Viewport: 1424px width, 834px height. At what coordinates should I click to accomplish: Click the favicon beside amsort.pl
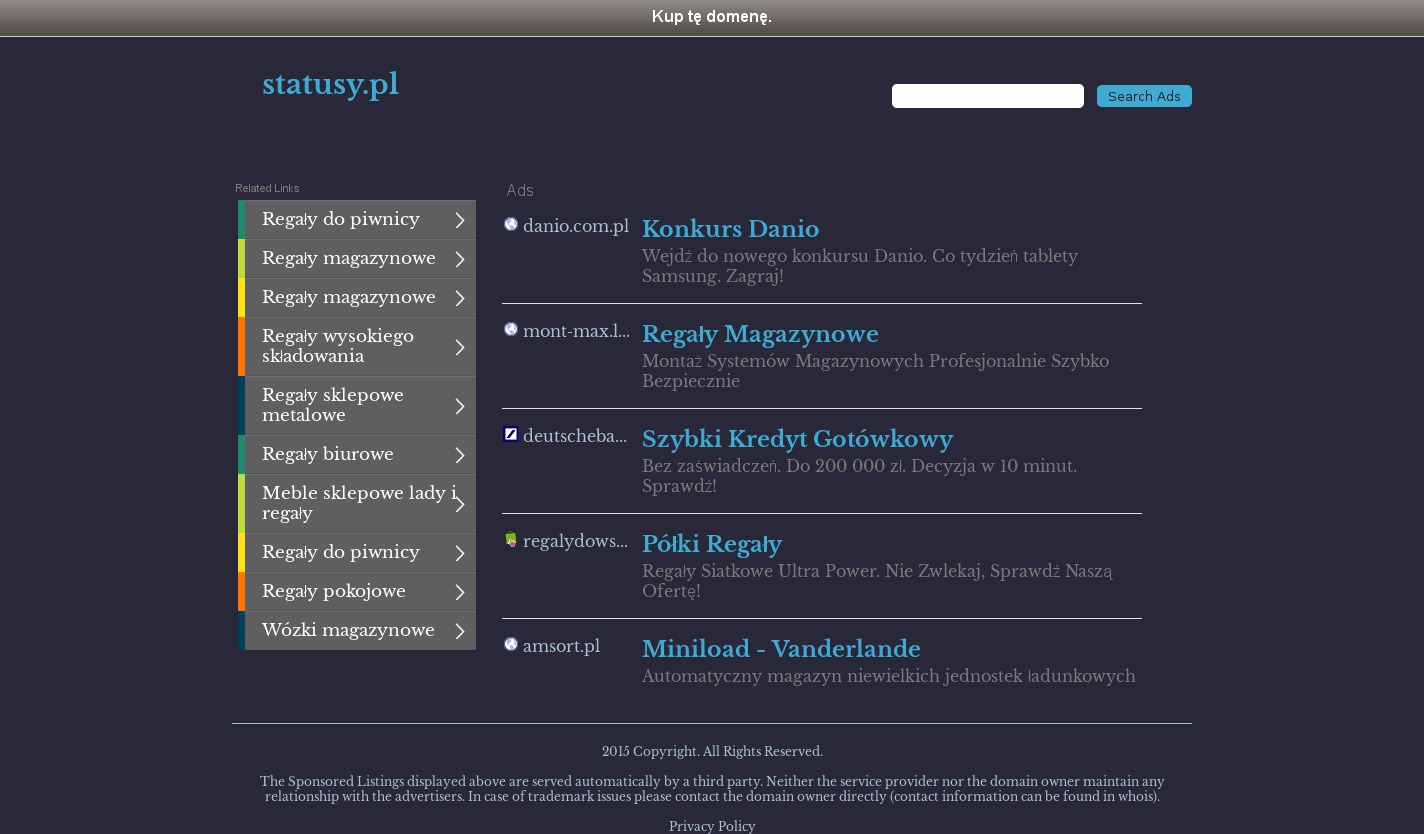coord(511,645)
